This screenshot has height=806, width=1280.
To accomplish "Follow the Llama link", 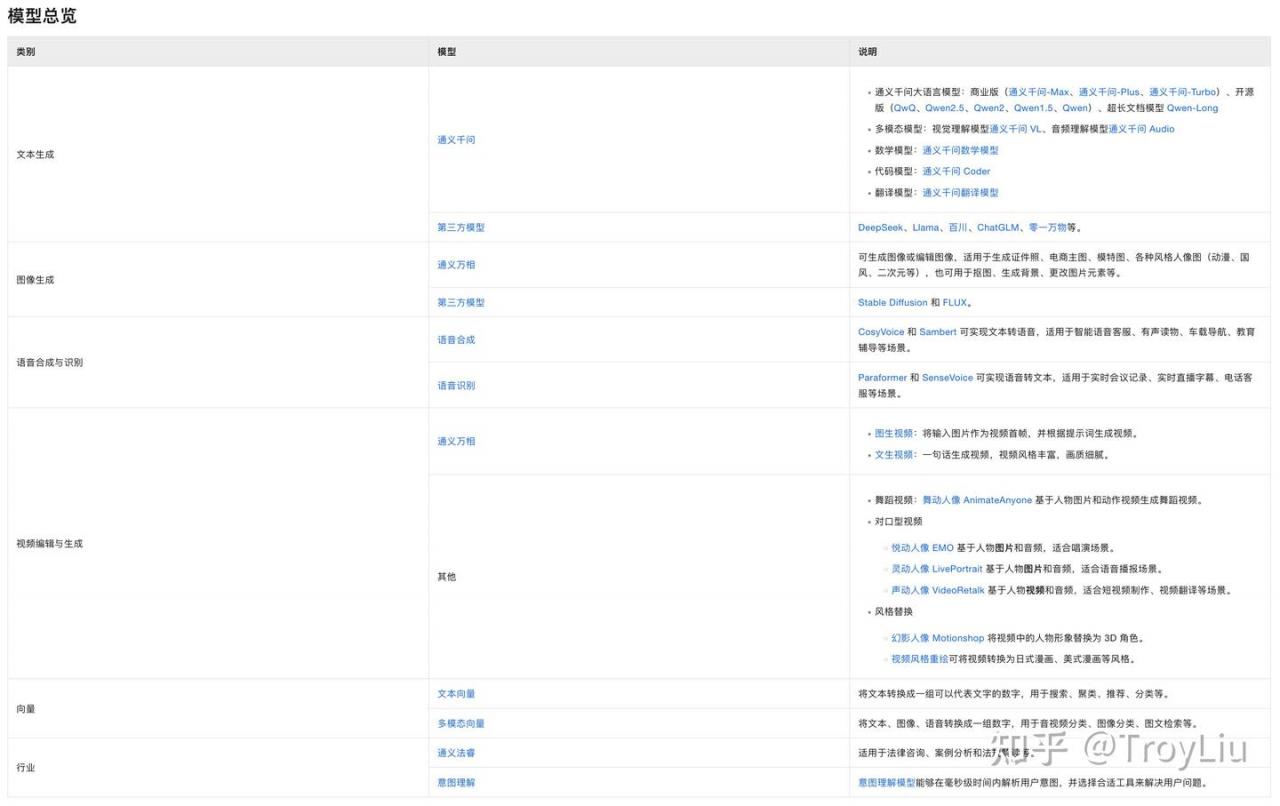I will point(926,227).
